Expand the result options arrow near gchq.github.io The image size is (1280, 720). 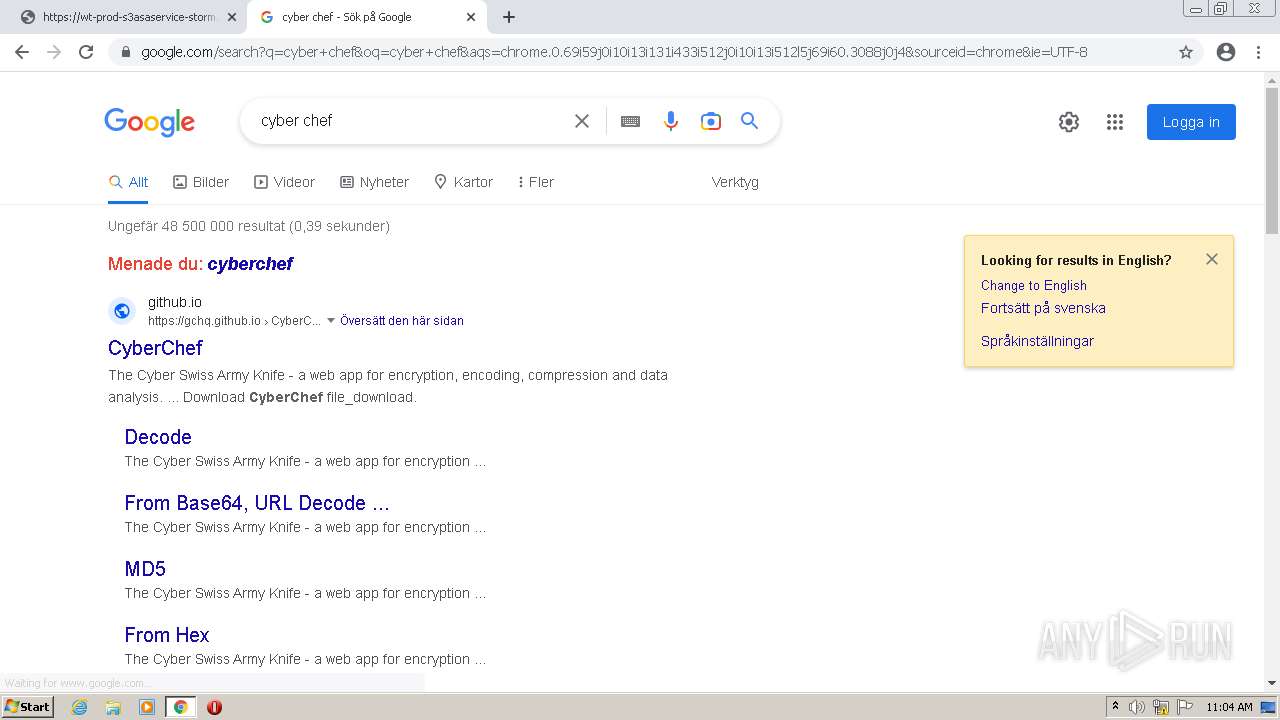[x=331, y=321]
